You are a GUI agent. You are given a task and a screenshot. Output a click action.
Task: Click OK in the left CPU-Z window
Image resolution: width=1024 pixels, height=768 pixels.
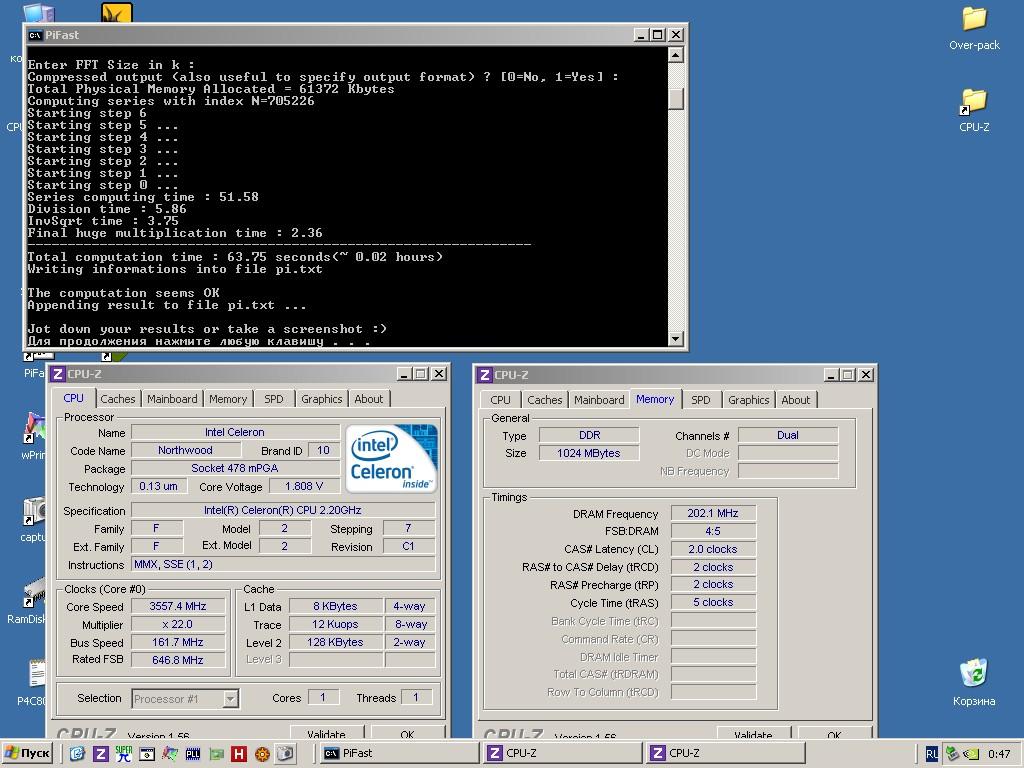pos(408,733)
